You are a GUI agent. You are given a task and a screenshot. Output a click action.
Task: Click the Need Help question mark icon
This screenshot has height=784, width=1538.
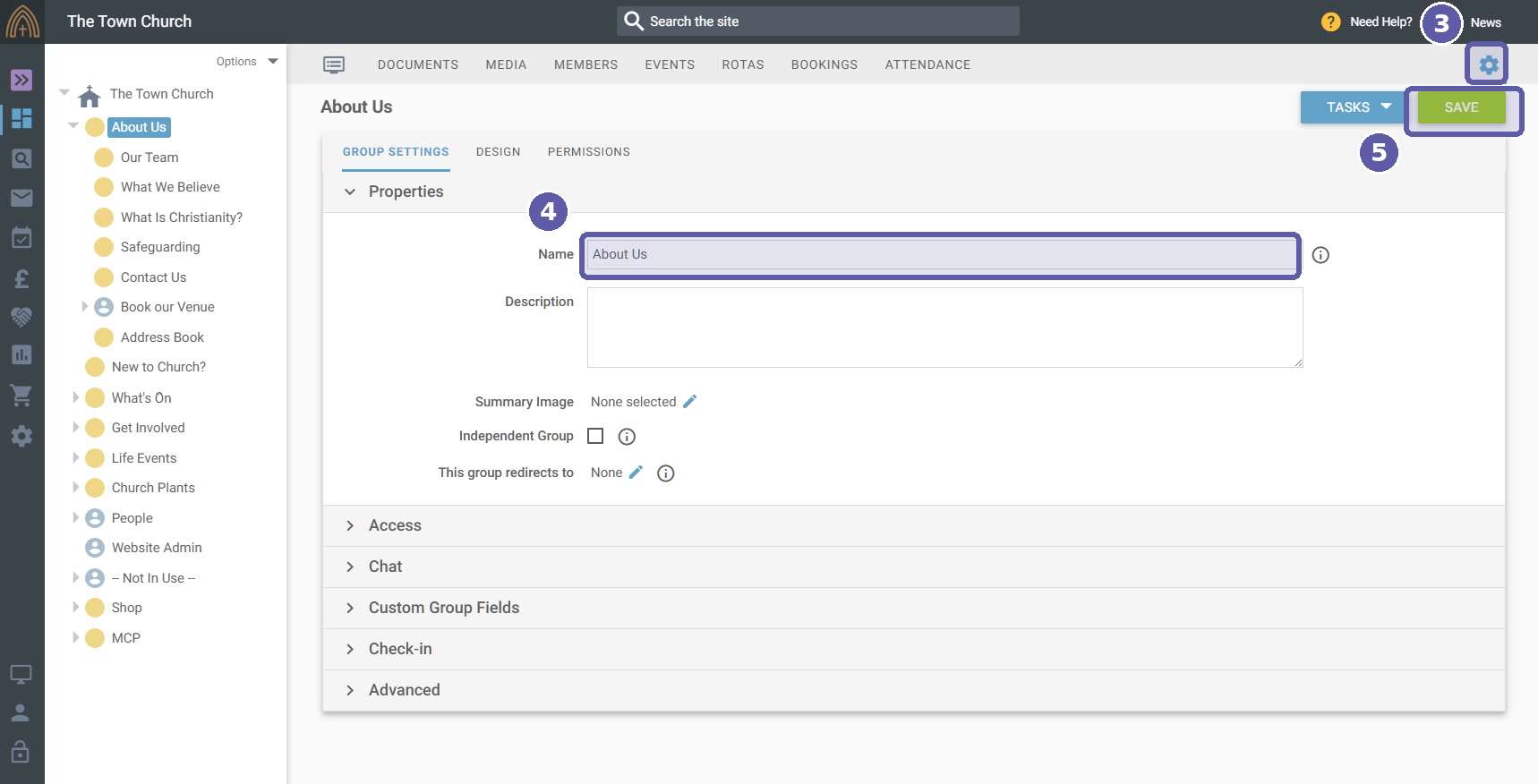tap(1330, 21)
